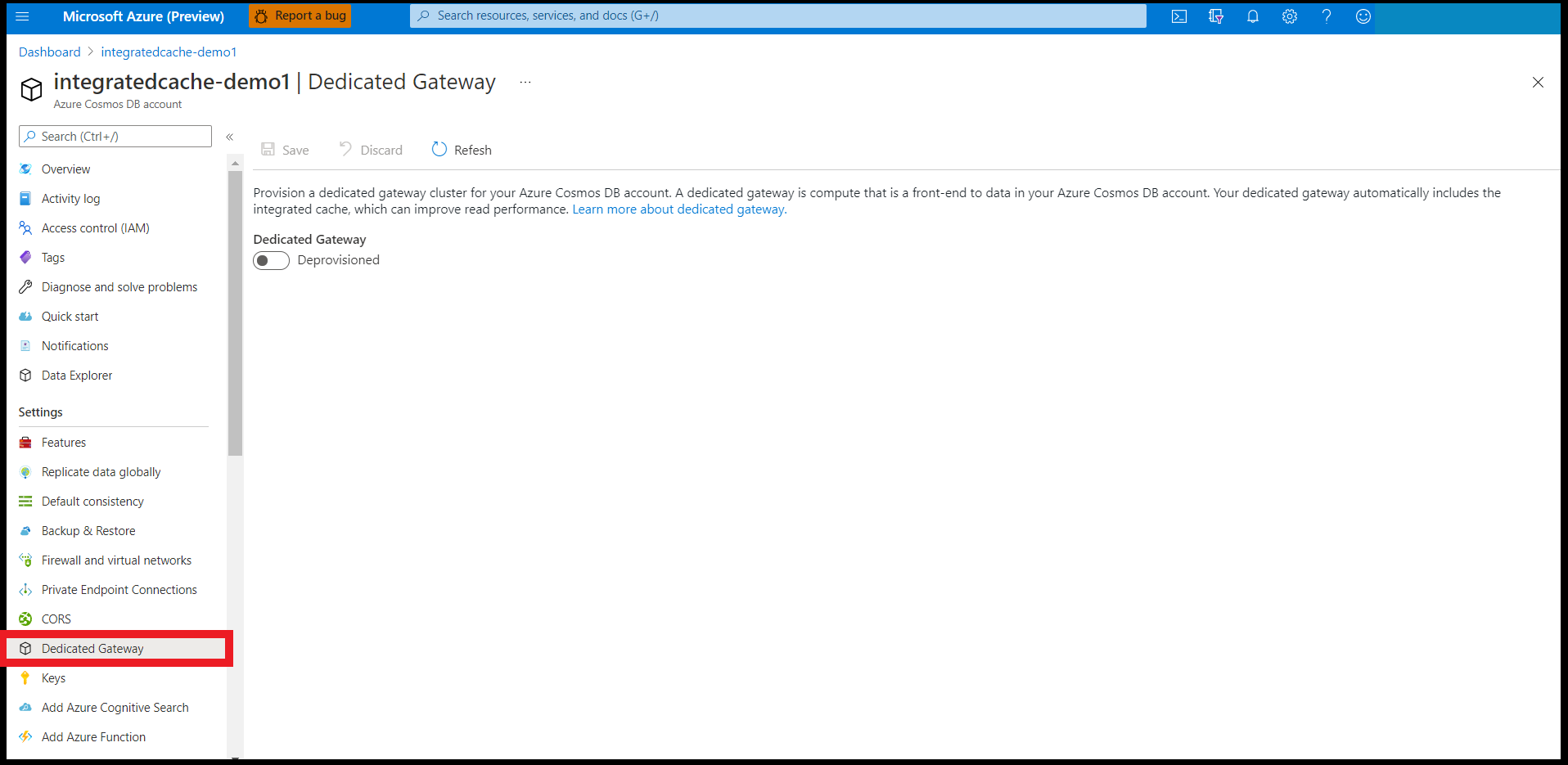Open the ellipsis menu next to Dedicated Gateway
The image size is (1568, 765).
pos(525,82)
